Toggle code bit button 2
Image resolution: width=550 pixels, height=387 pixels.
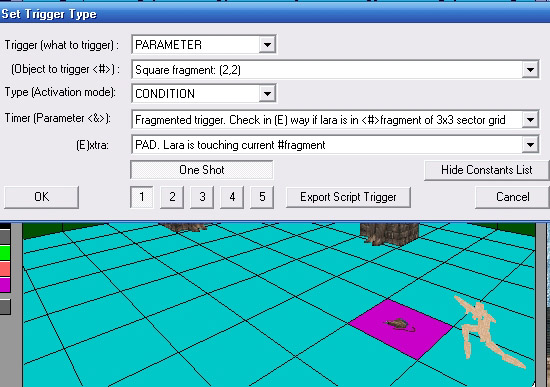coord(172,197)
